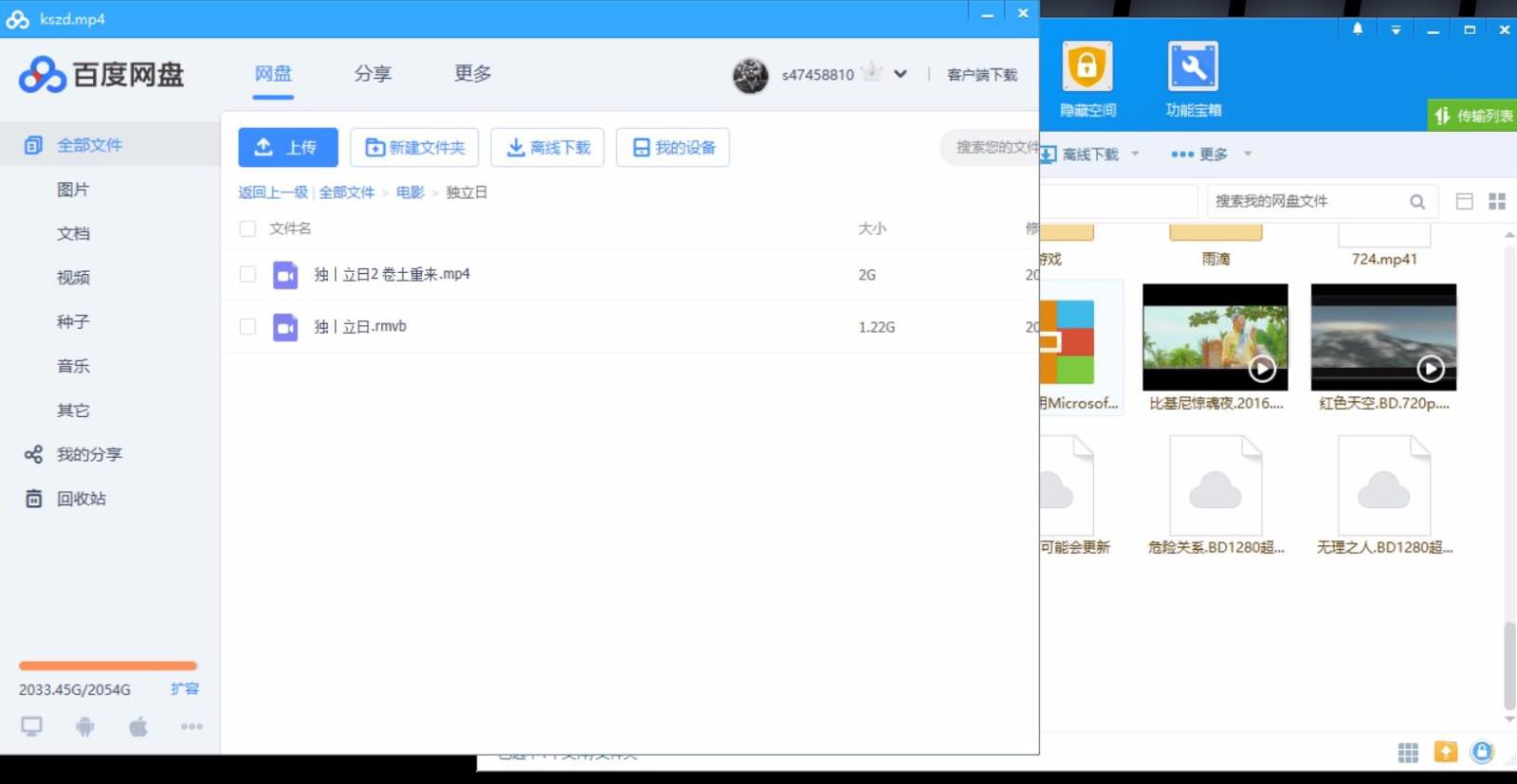
Task: Open 全部文件 breadcrumb link
Action: (347, 192)
